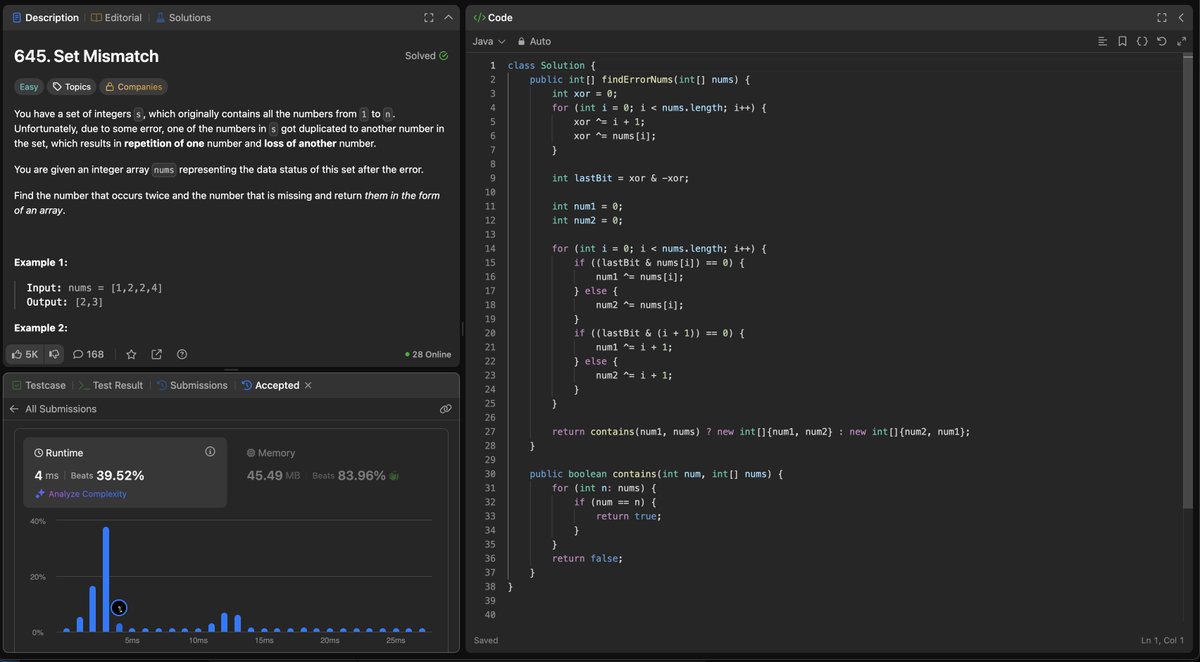Viewport: 1200px width, 662px height.
Task: Switch to the Editorial tab
Action: 116,18
